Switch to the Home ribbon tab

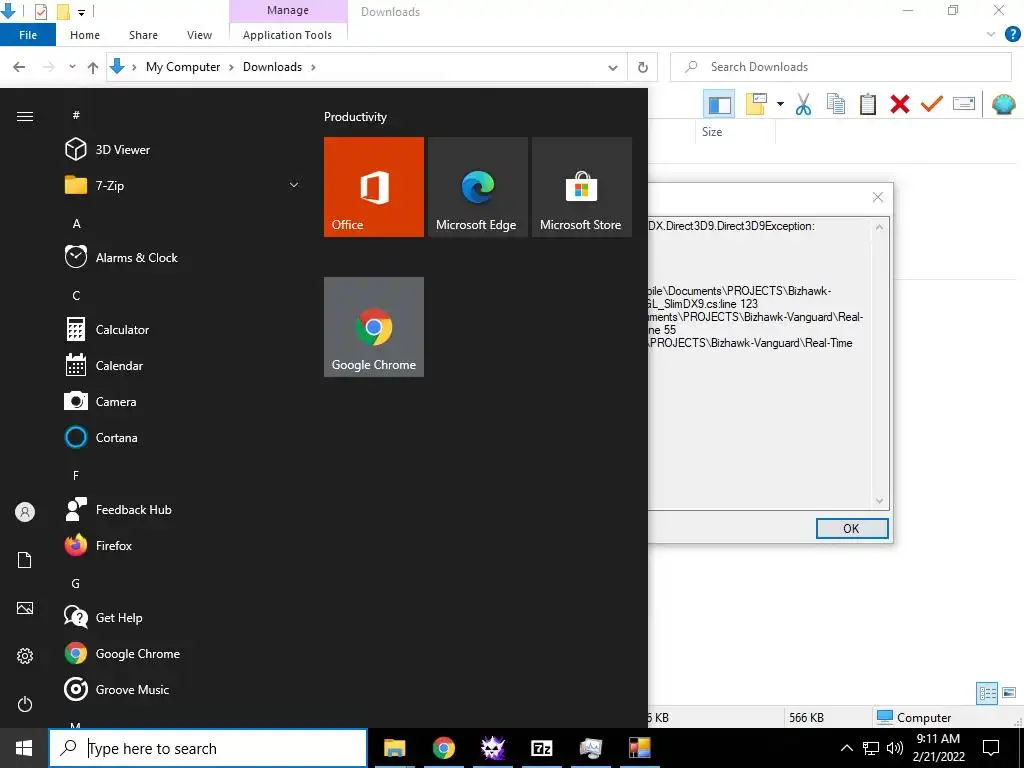pyautogui.click(x=85, y=35)
